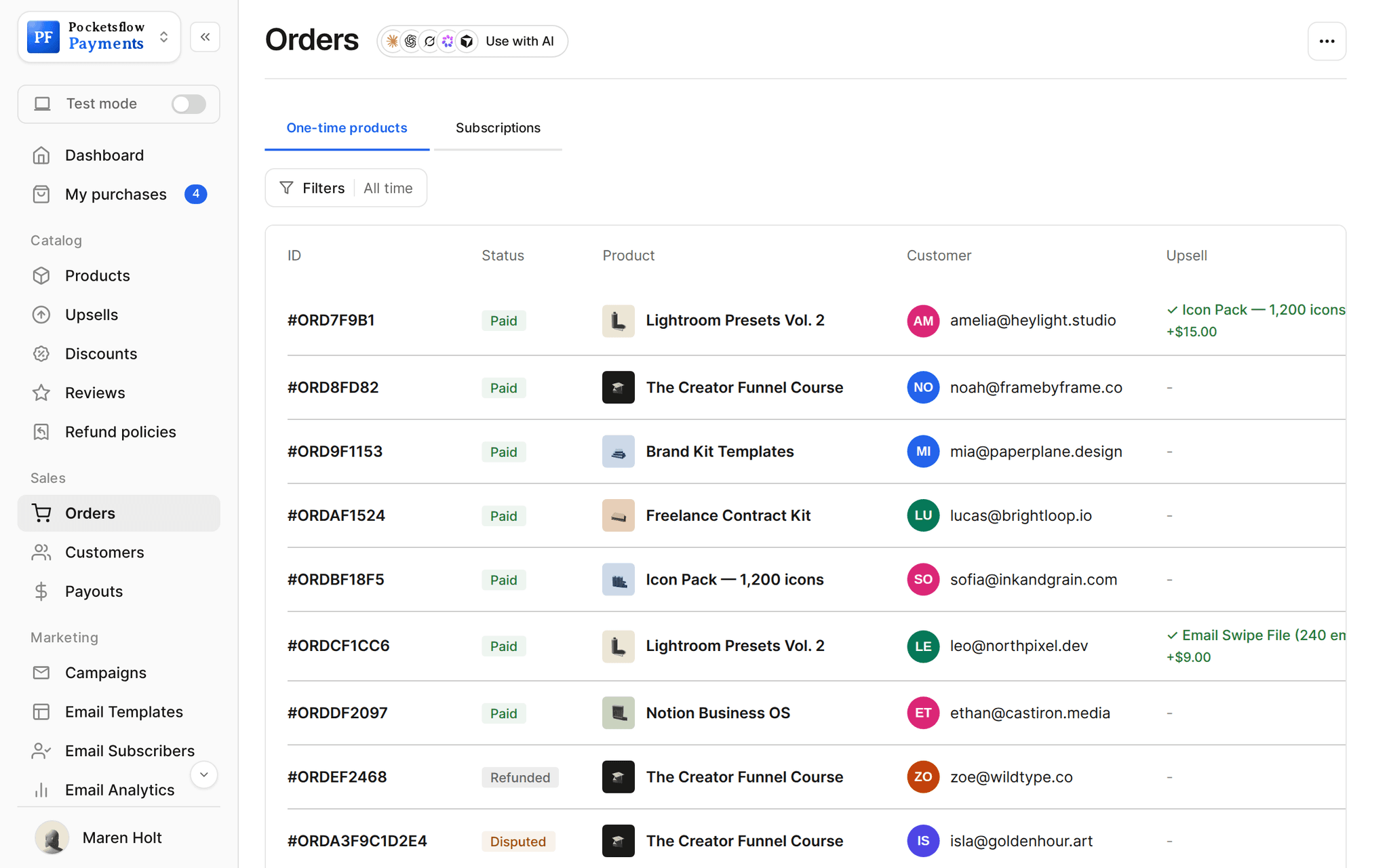The image size is (1389, 868).
Task: Click the Use with AI button
Action: click(472, 41)
